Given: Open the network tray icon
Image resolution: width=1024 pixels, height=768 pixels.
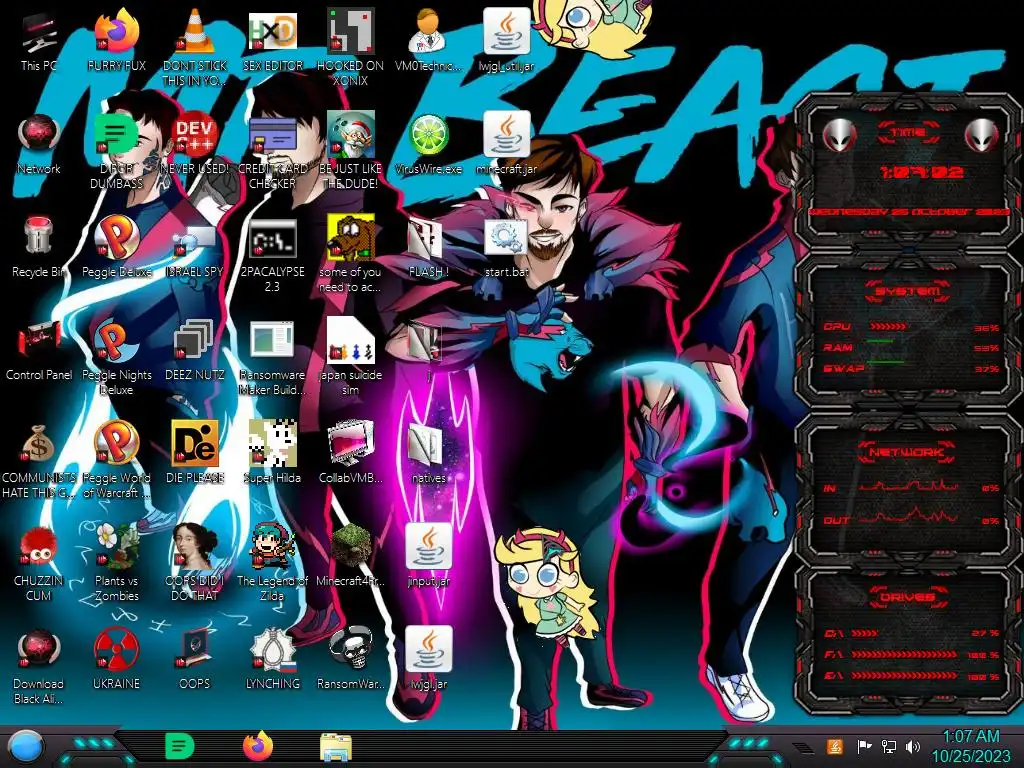Looking at the screenshot, I should 888,746.
